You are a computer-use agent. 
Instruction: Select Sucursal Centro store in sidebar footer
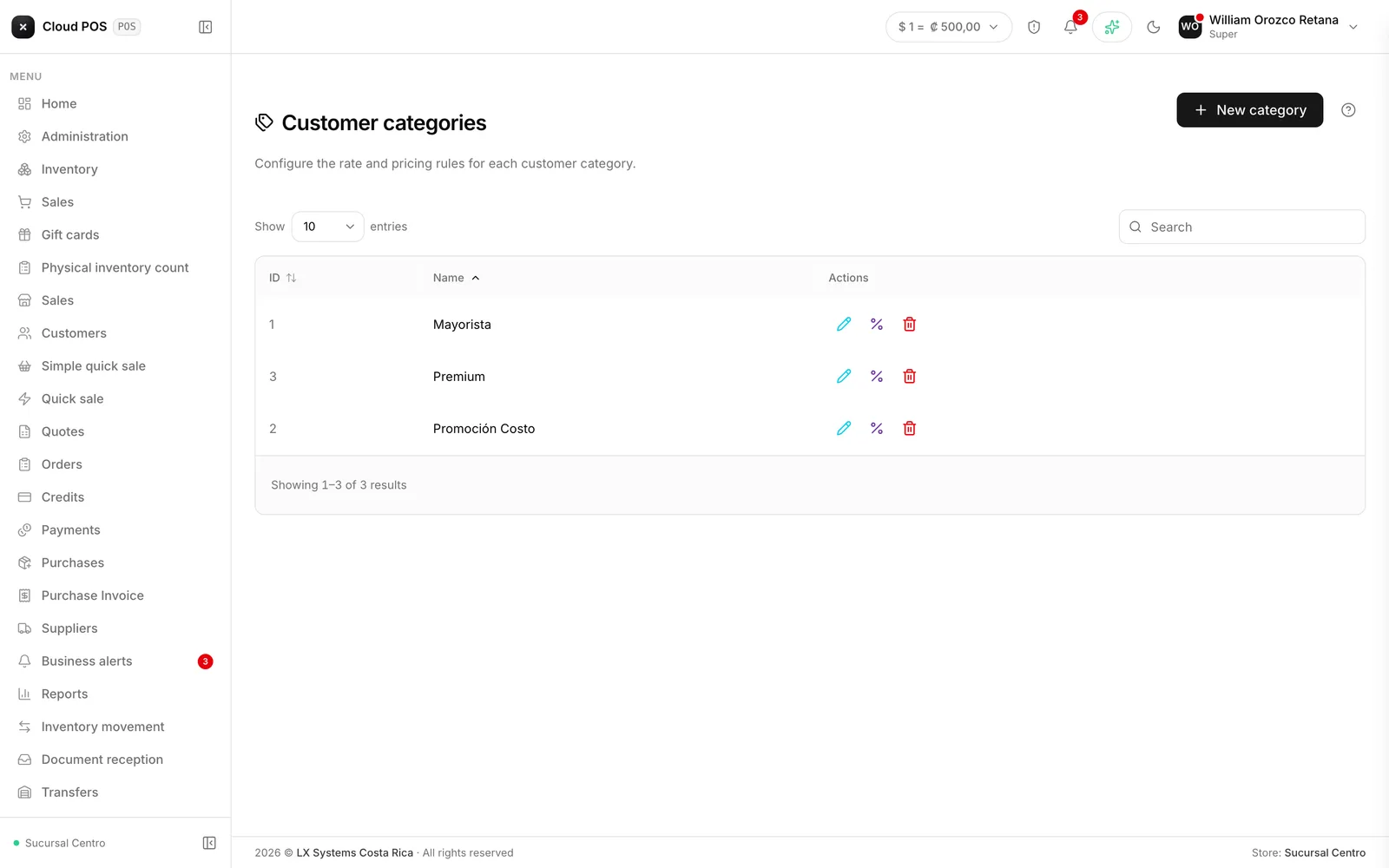coord(60,844)
